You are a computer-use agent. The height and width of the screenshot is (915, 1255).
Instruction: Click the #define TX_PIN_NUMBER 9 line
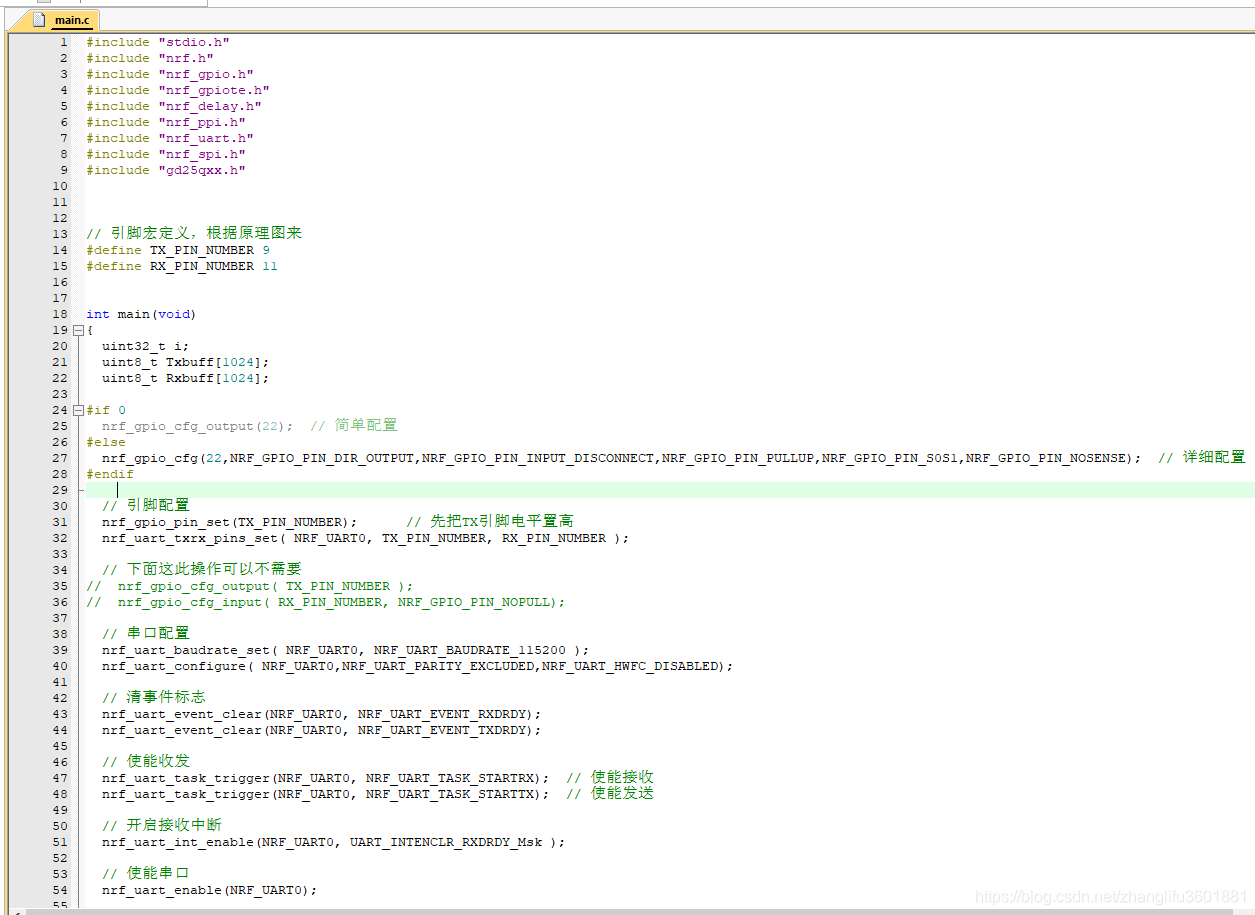point(178,250)
